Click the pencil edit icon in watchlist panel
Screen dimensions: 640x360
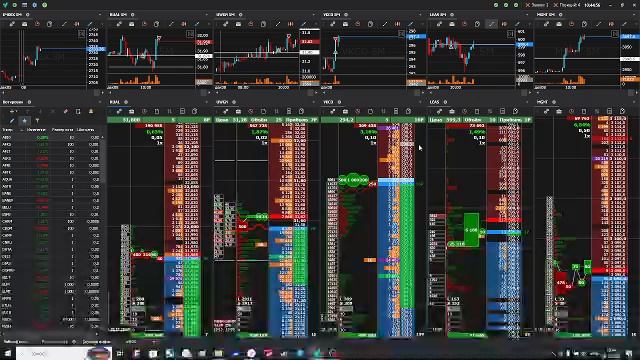[x=12, y=120]
